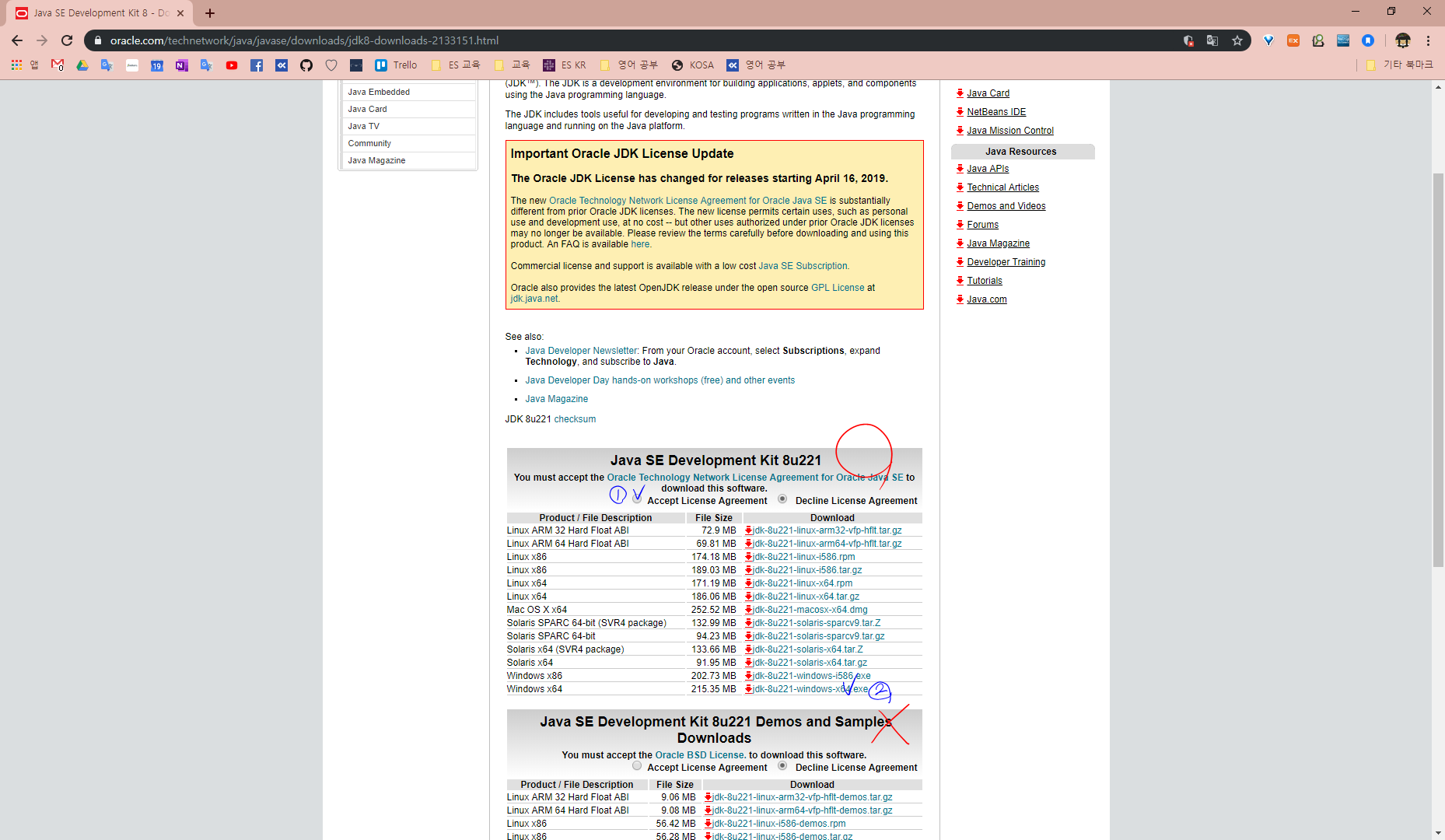Viewport: 1445px width, 840px height.
Task: Download jdk-8u221-linux-i586-demos.rpm
Action: point(779,824)
